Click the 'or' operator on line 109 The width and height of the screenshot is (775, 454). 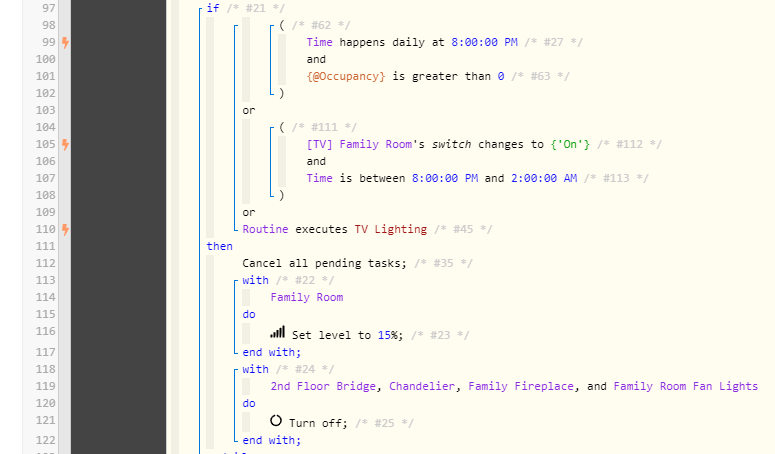click(249, 212)
